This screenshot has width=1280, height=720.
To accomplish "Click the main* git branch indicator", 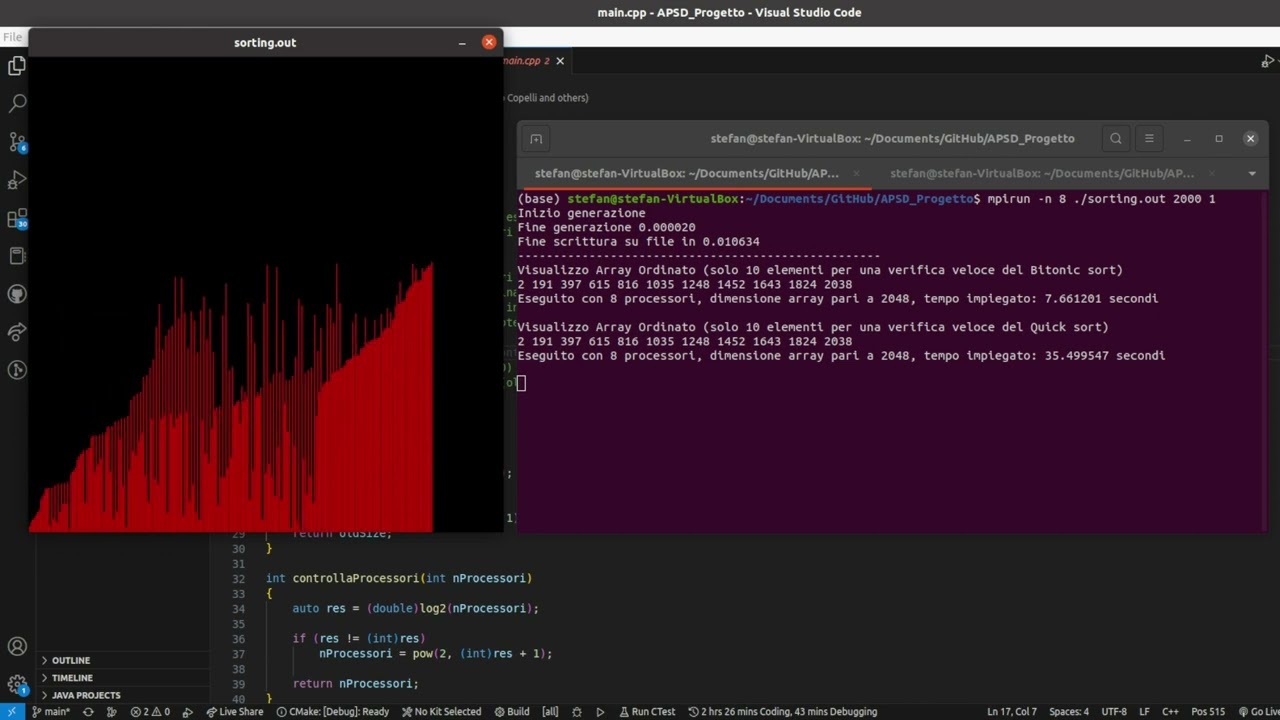I will (51, 712).
